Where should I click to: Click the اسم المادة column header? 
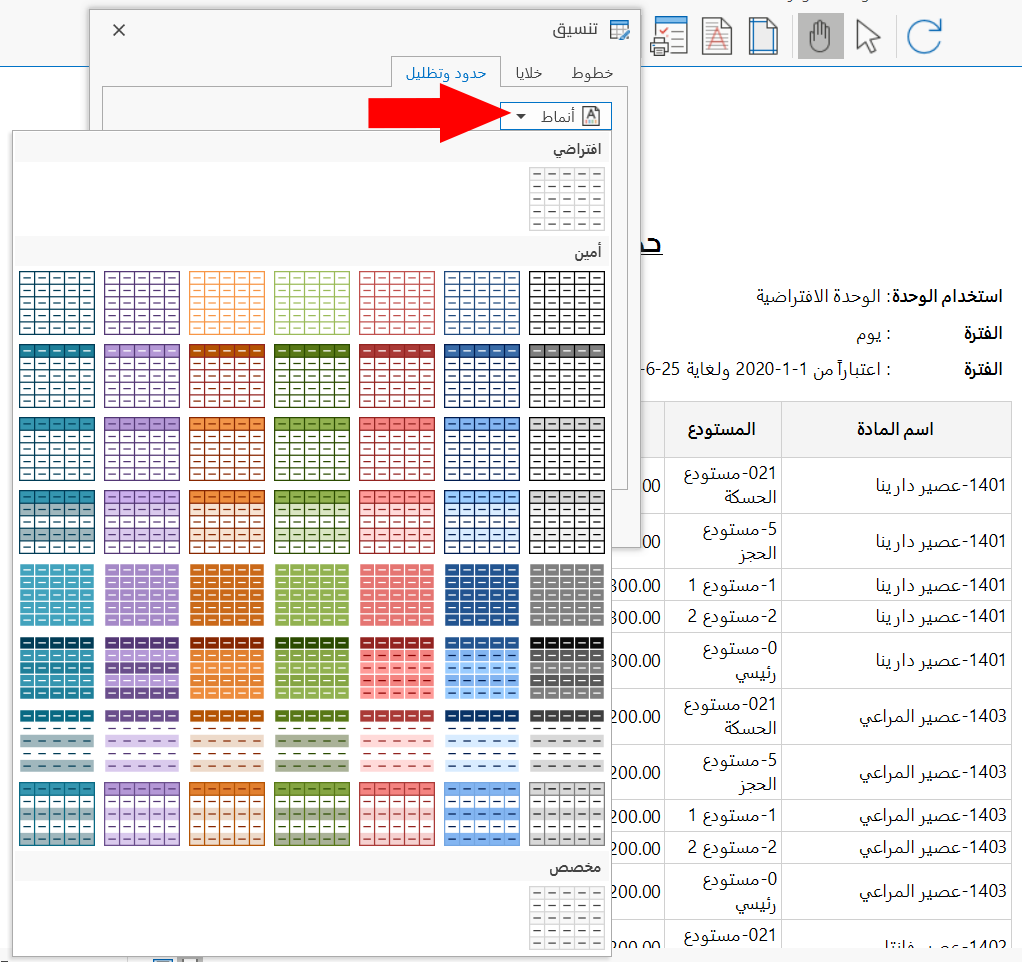pos(896,430)
